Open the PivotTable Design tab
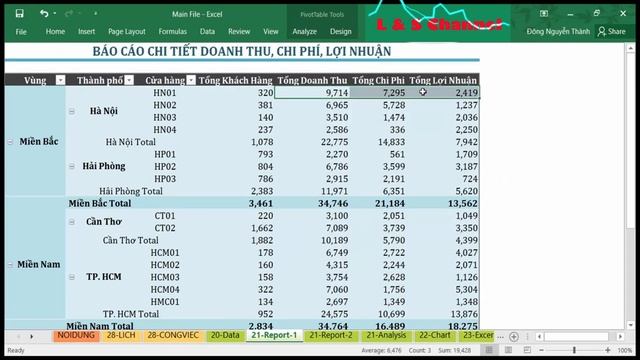 340,31
